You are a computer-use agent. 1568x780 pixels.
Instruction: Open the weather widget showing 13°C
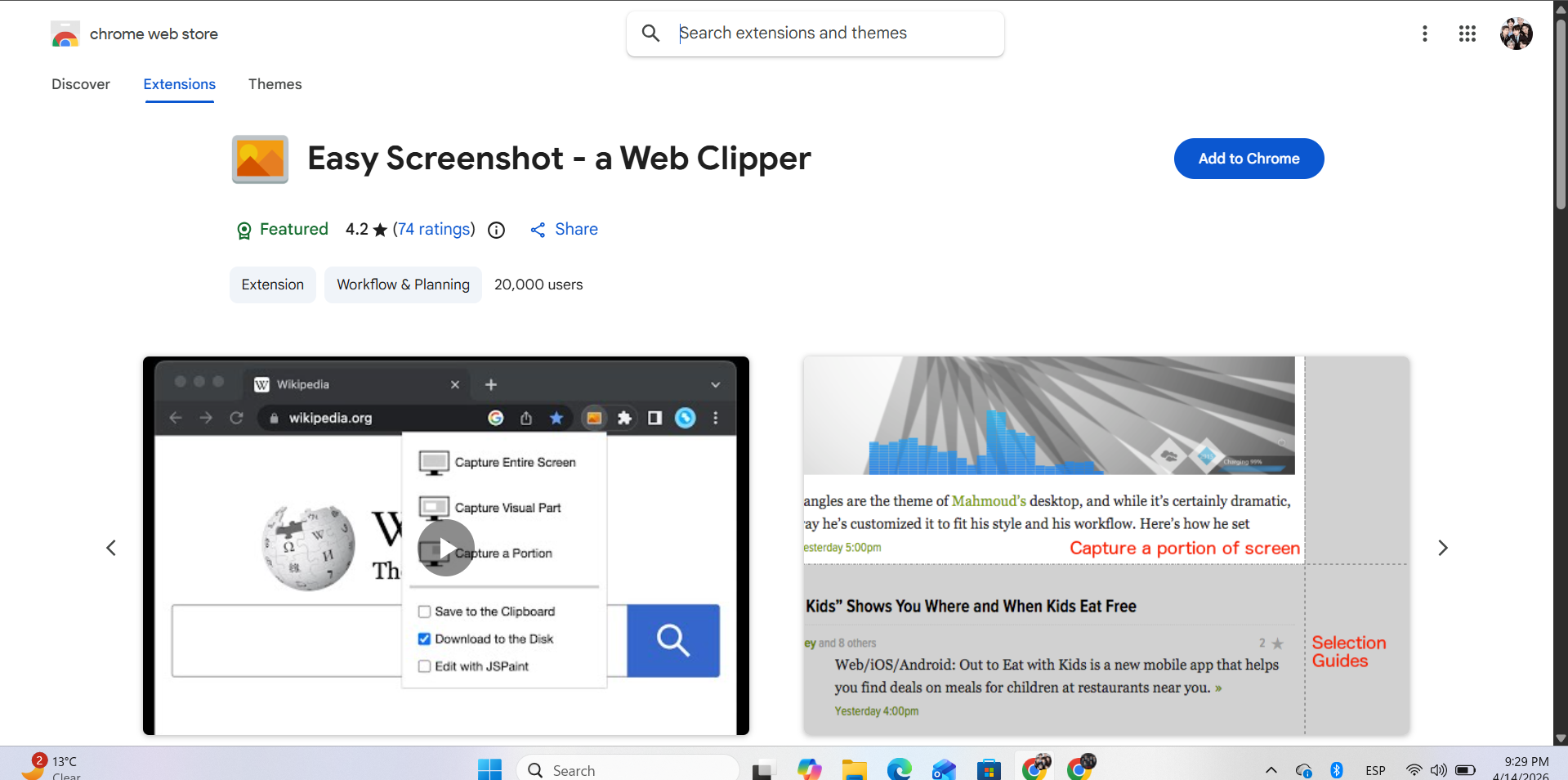click(x=51, y=767)
